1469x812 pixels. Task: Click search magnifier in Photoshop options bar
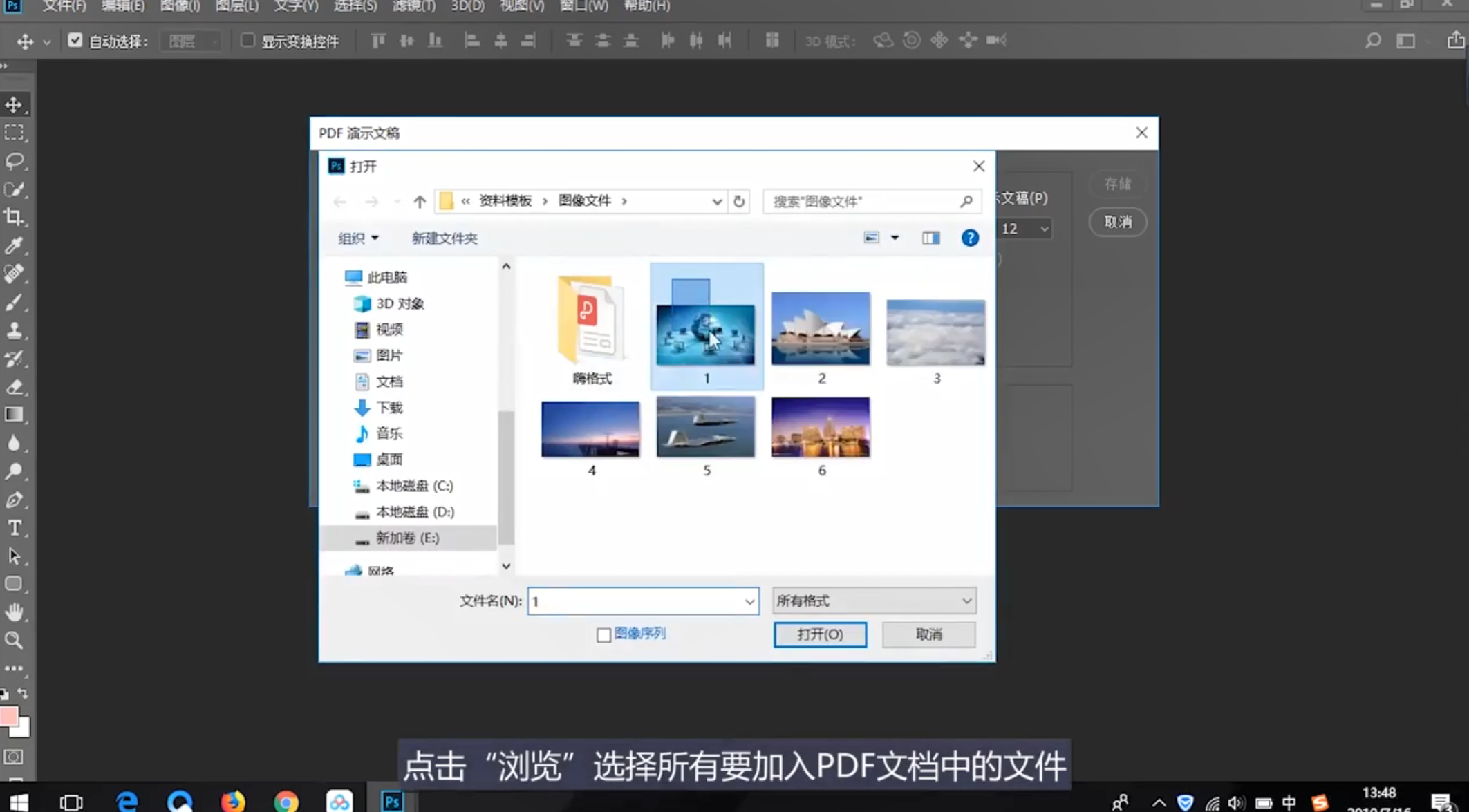tap(1373, 41)
